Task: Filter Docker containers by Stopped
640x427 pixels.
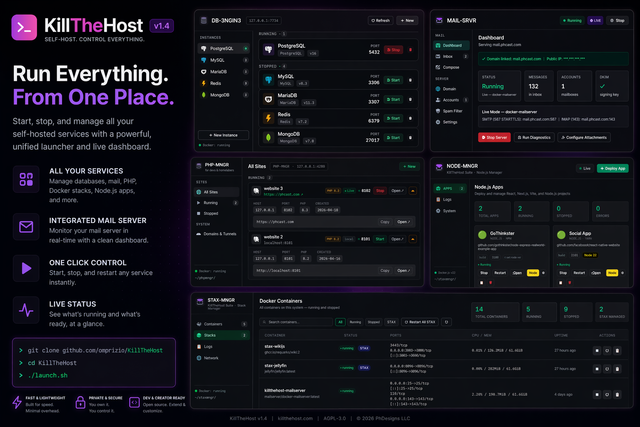Action: 374,322
